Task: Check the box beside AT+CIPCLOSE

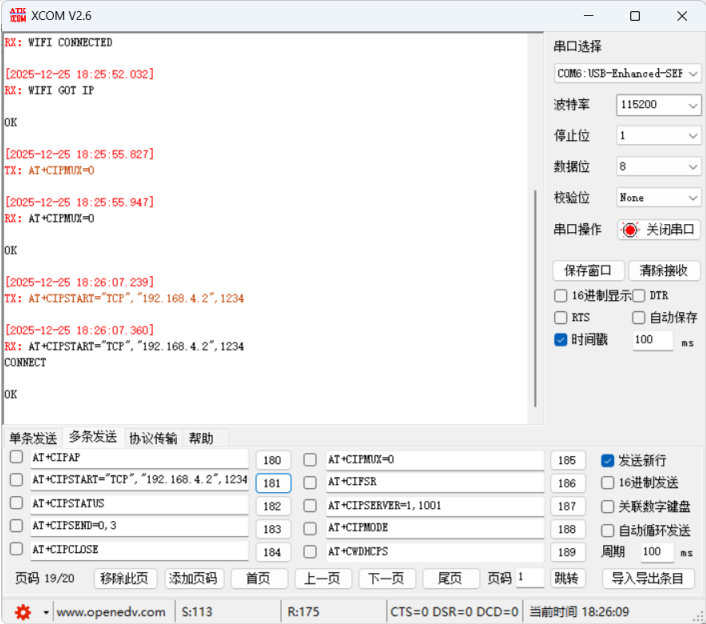Action: tap(16, 549)
